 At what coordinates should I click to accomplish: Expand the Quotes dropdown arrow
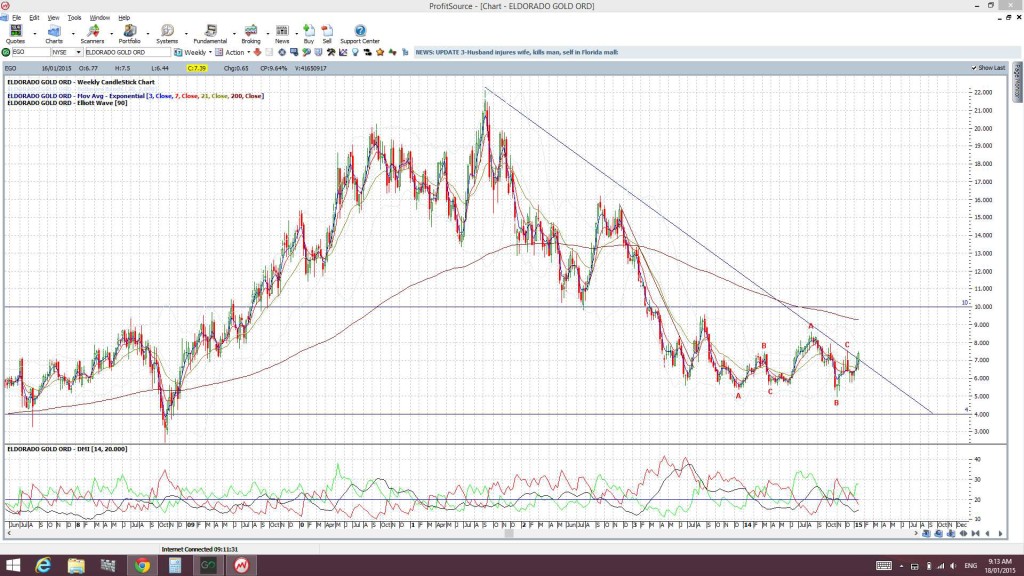point(35,34)
